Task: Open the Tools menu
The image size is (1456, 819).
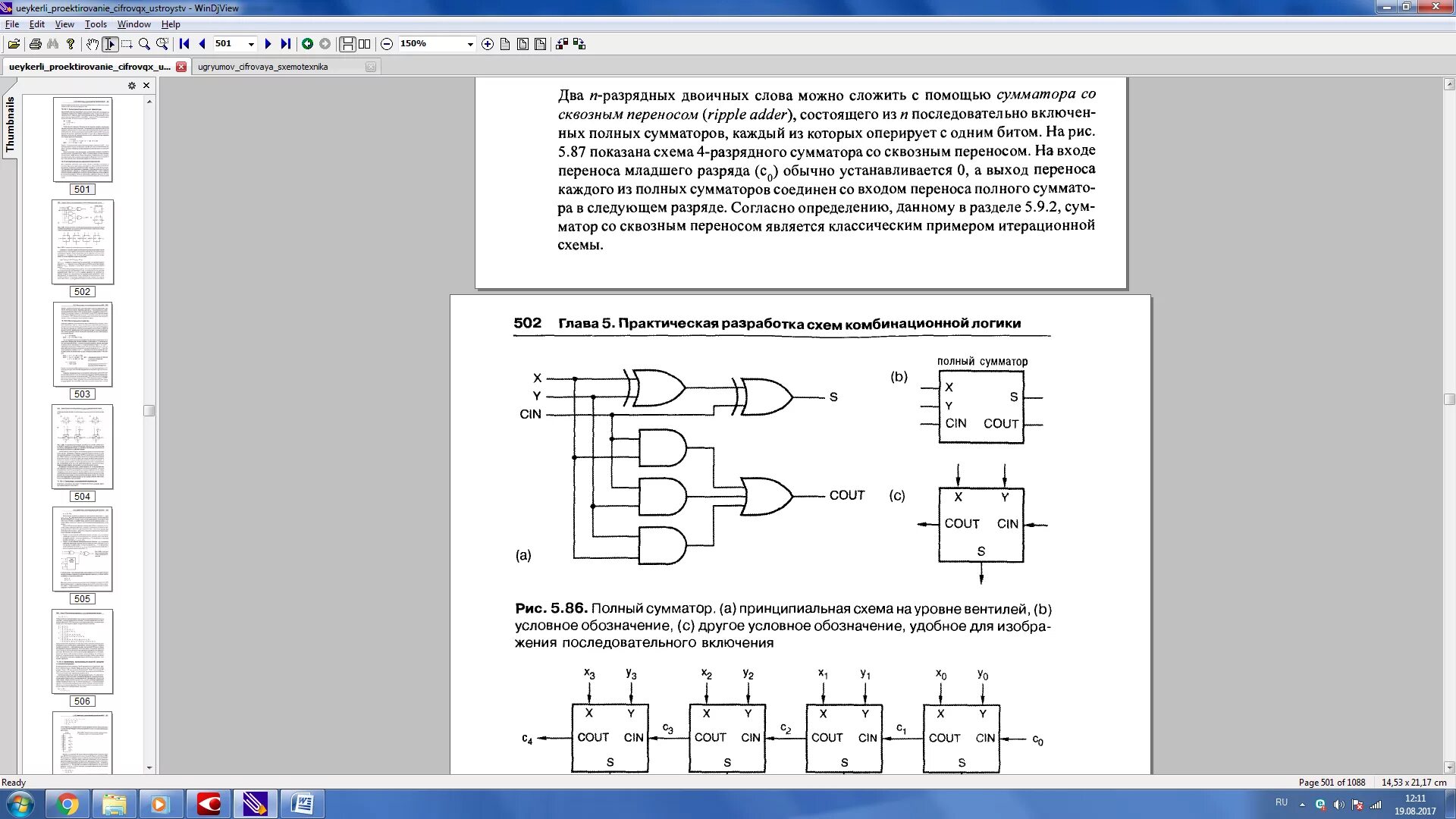Action: [96, 24]
